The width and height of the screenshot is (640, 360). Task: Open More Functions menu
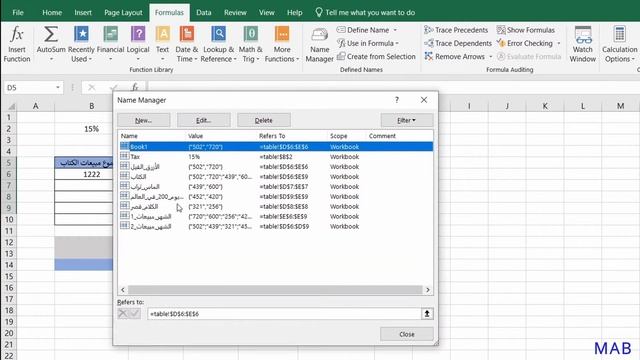coord(282,44)
